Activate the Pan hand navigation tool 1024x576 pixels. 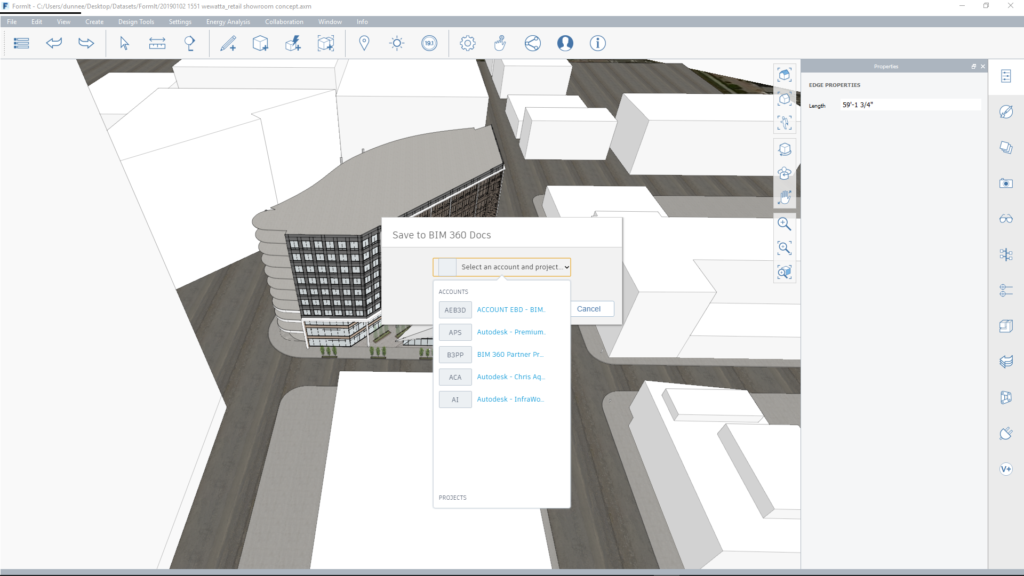(785, 198)
